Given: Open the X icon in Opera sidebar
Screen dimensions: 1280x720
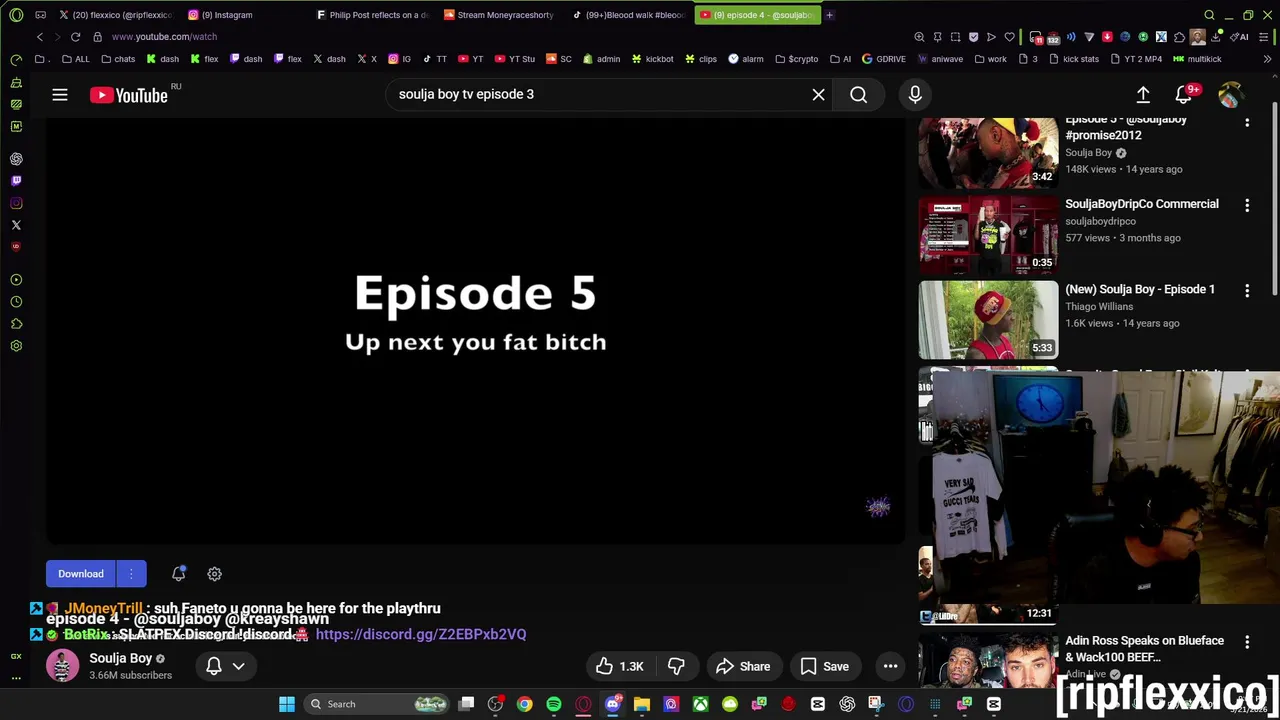Looking at the screenshot, I should (16, 225).
